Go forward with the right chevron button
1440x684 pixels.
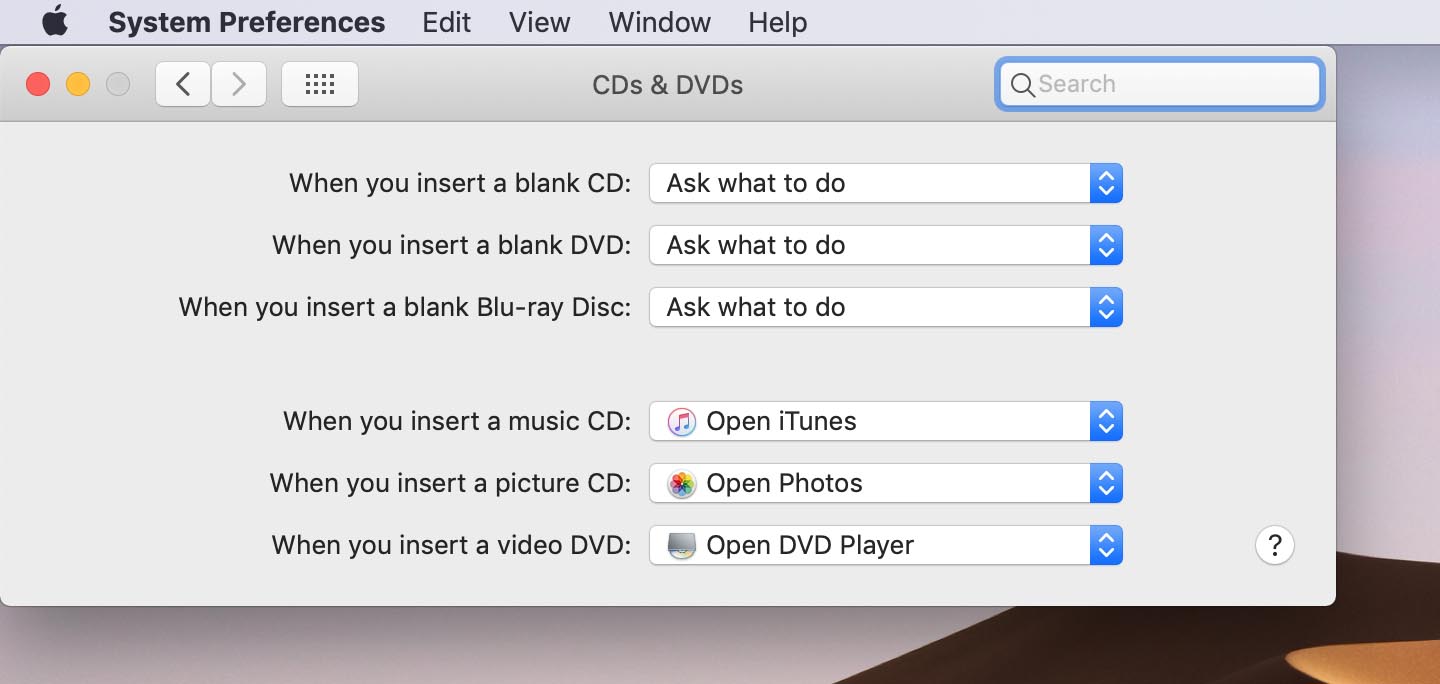click(239, 84)
